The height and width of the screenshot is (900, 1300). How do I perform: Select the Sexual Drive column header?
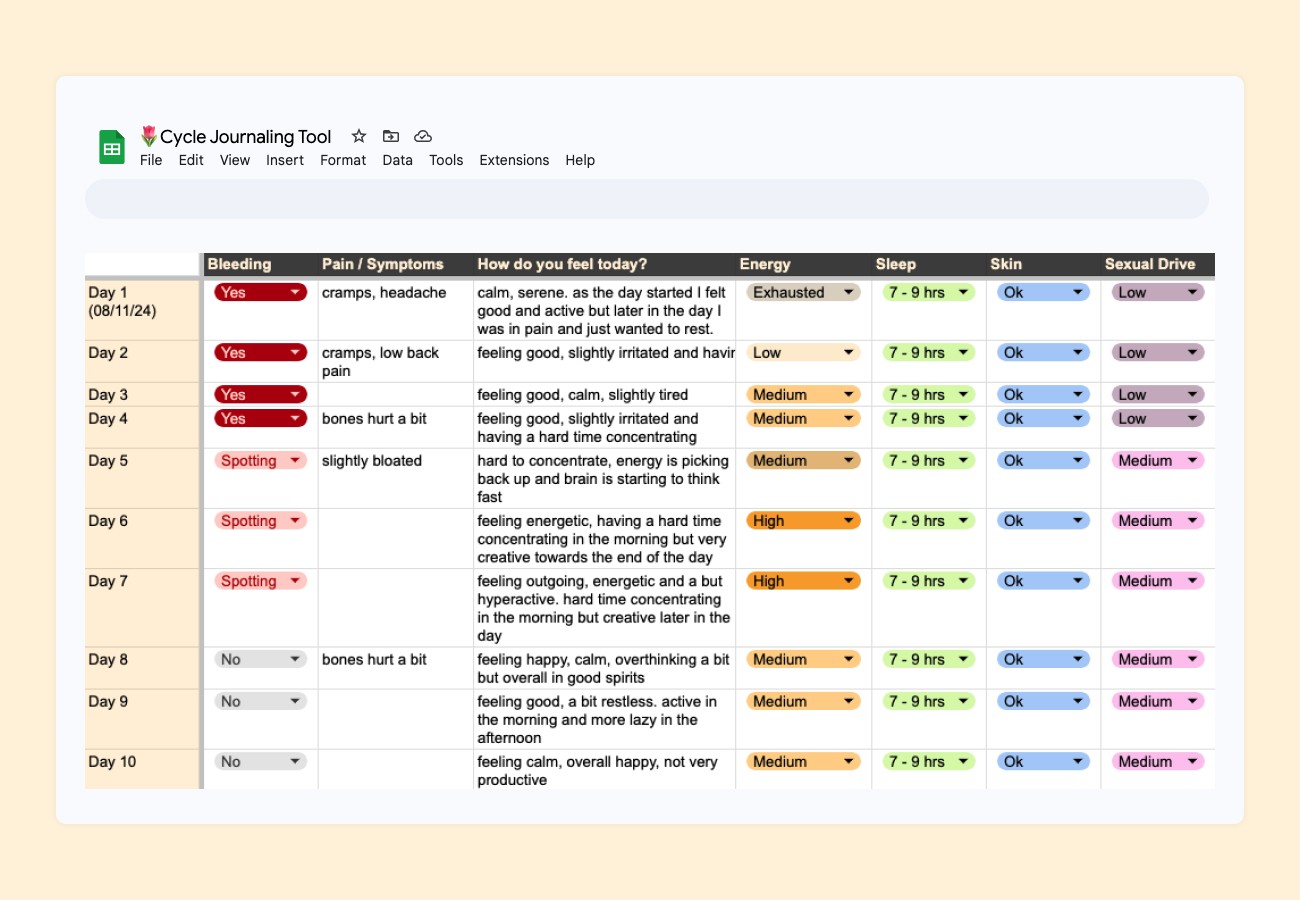pyautogui.click(x=1158, y=264)
